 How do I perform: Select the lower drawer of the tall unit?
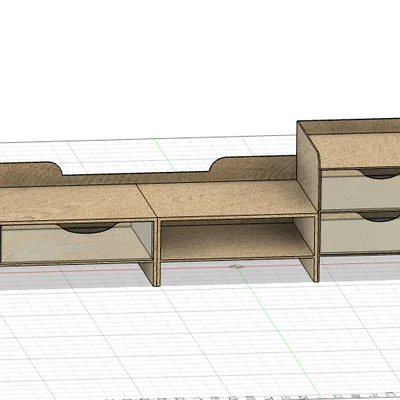coord(360,233)
